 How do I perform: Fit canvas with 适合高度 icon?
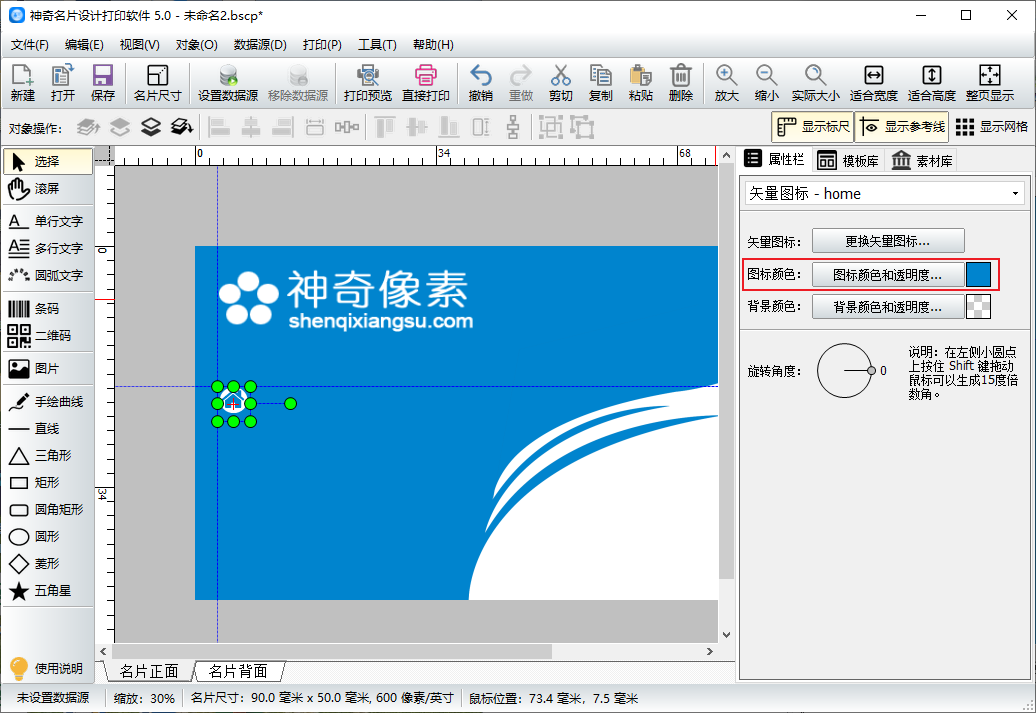point(932,83)
